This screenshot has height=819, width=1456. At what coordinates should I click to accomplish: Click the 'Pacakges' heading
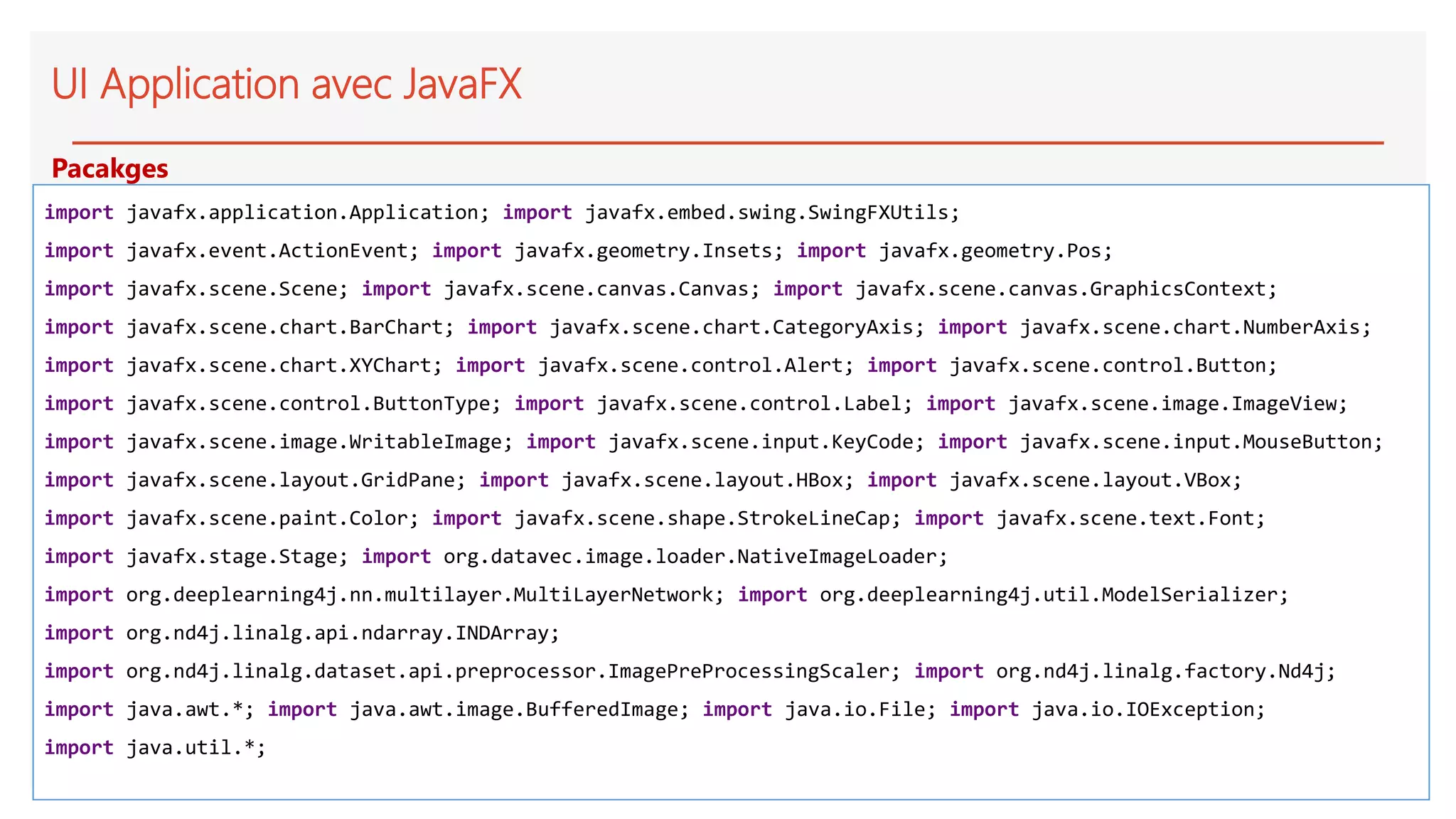110,168
